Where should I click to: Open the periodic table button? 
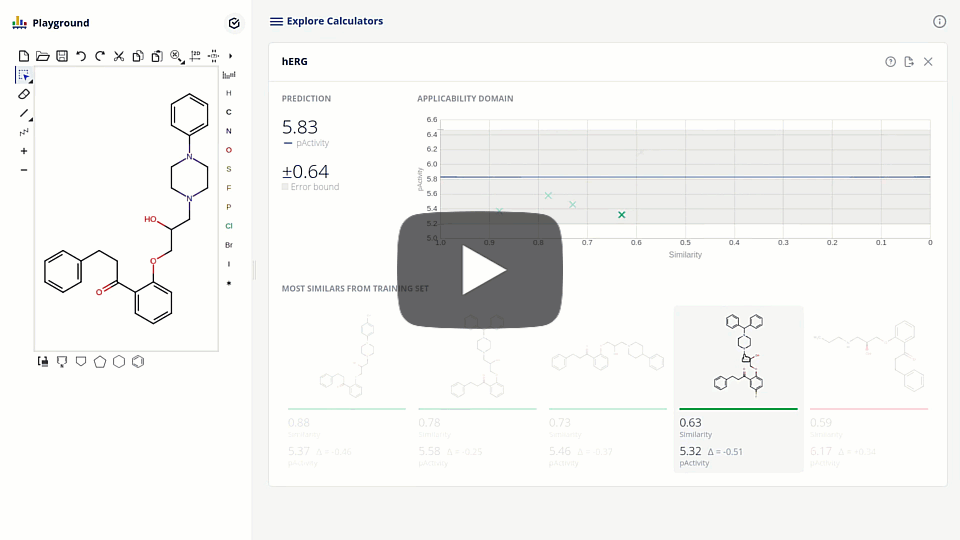[229, 75]
